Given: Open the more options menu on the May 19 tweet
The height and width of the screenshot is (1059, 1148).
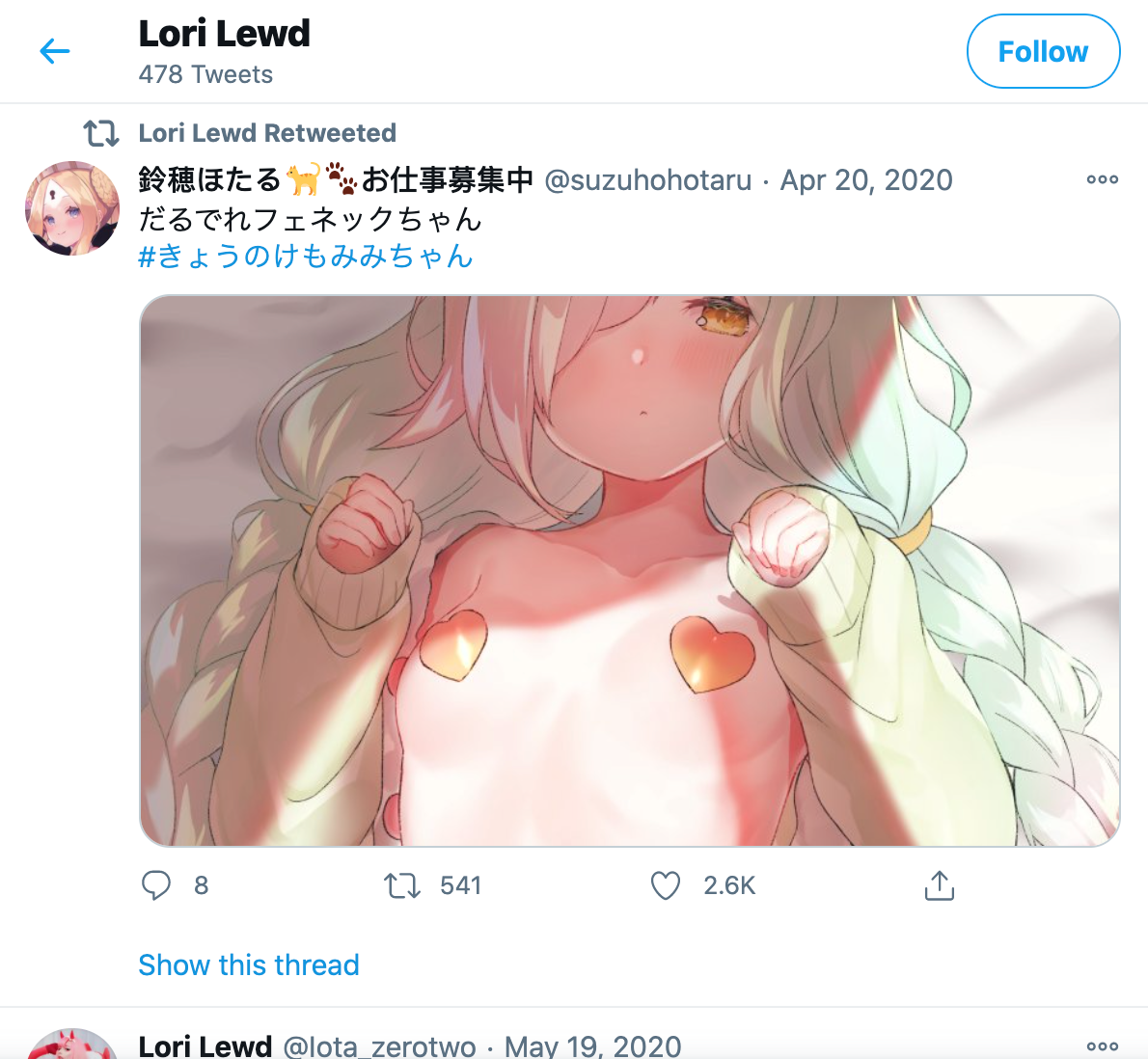Looking at the screenshot, I should (x=1102, y=1046).
